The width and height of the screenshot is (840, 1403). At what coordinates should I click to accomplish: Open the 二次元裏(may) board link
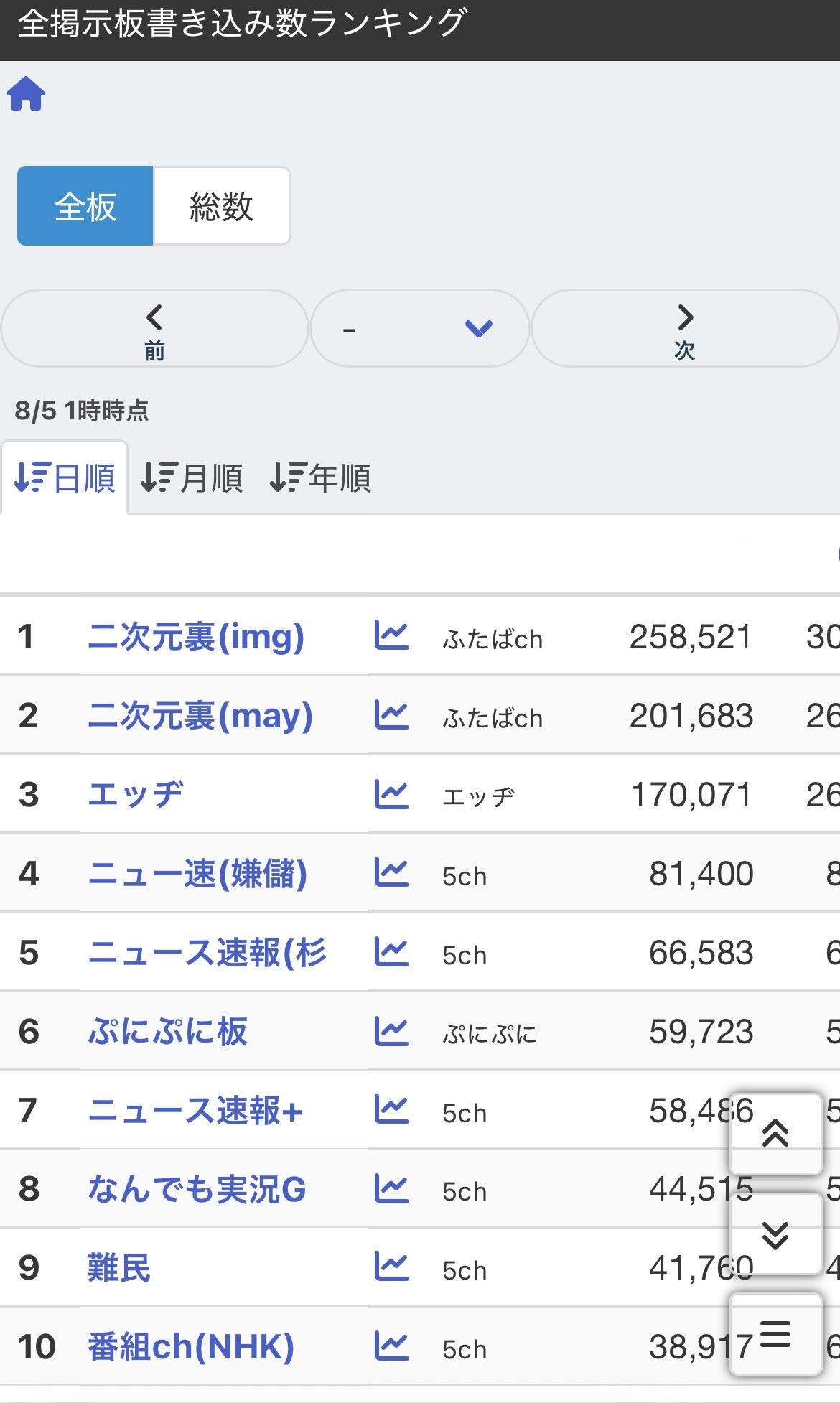(200, 715)
